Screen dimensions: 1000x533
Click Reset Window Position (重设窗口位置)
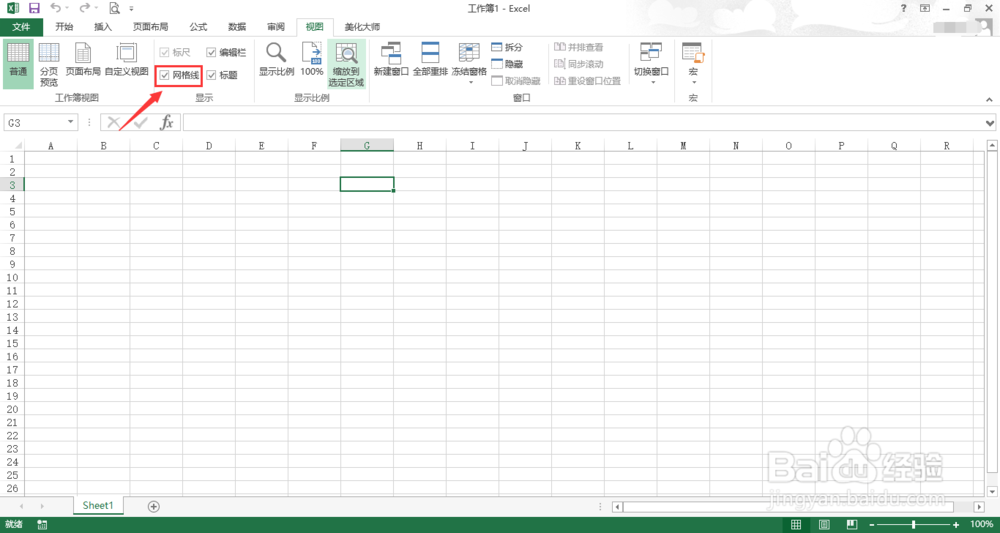(587, 81)
